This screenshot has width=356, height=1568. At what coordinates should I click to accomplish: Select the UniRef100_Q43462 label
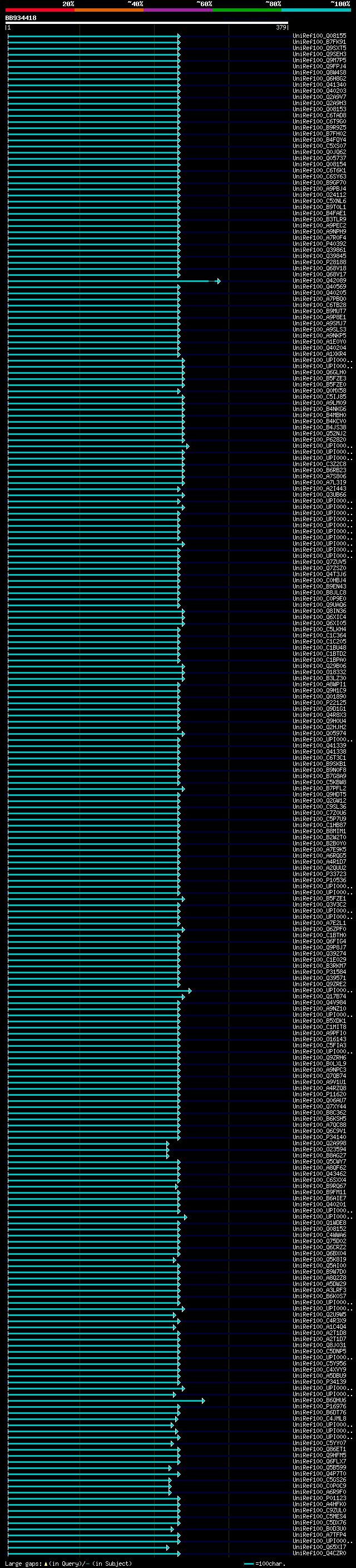coord(319,1174)
